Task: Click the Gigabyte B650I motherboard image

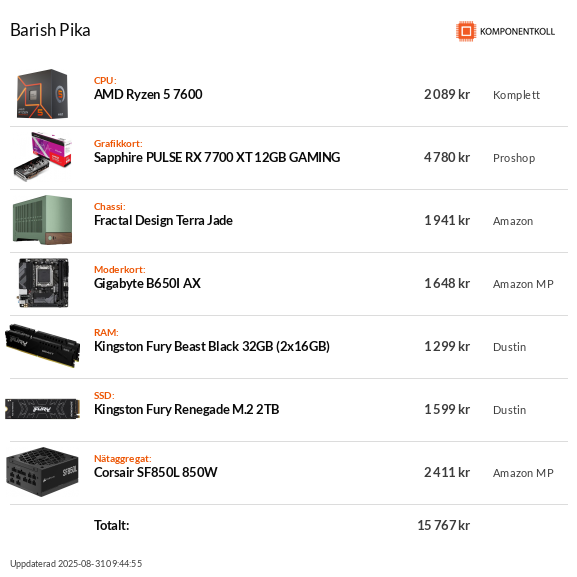Action: coord(43,283)
